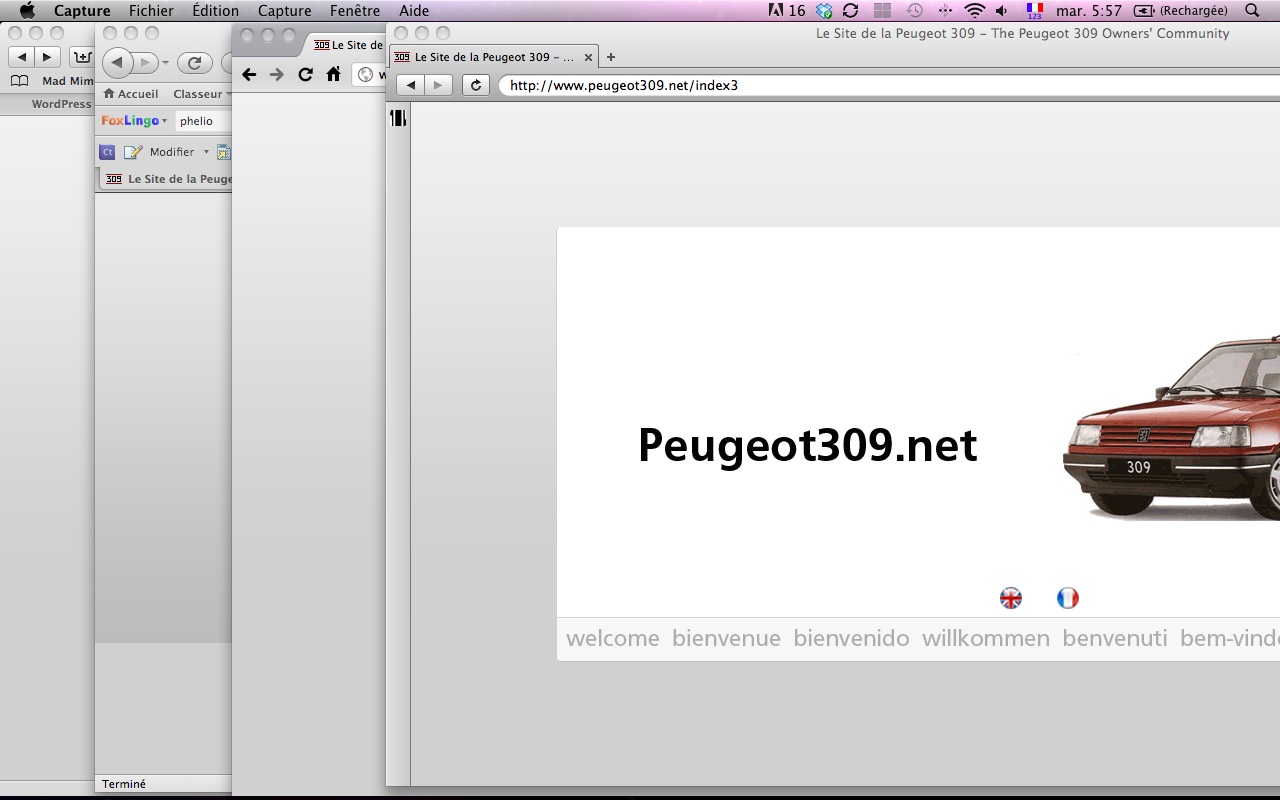The height and width of the screenshot is (800, 1280).
Task: Click the welcome text
Action: tap(613, 638)
